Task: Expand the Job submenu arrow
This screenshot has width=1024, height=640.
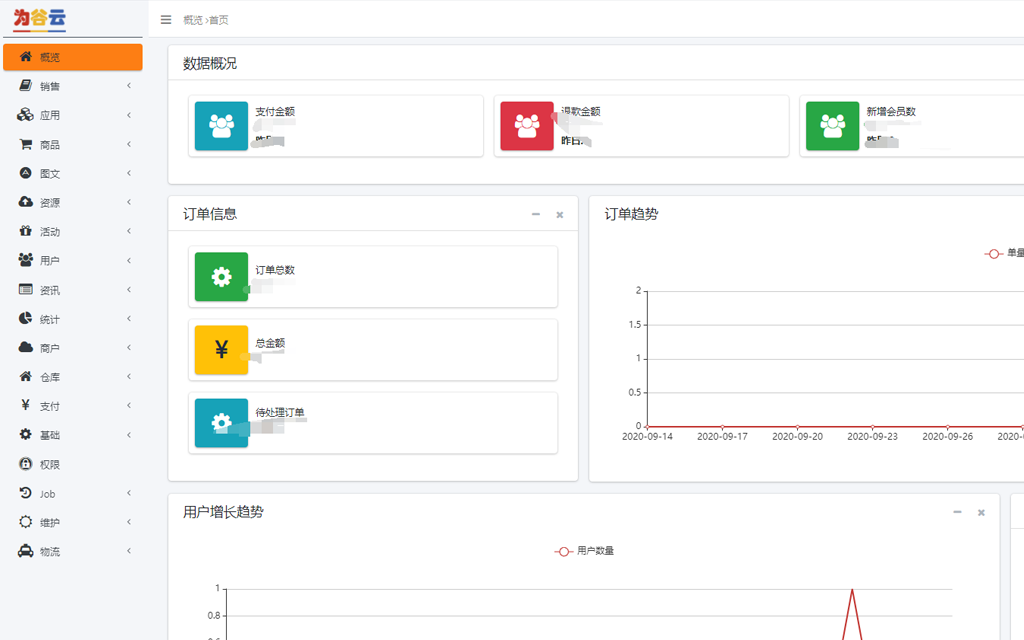Action: (129, 493)
